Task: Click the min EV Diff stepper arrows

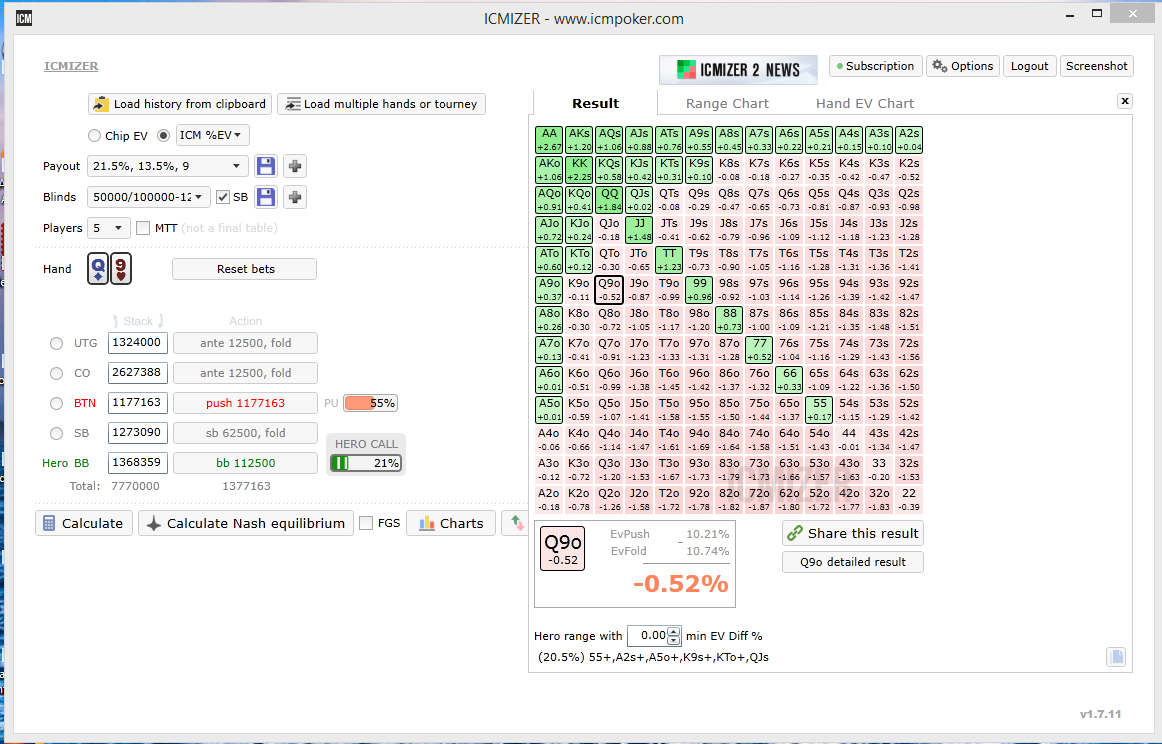Action: pos(674,636)
